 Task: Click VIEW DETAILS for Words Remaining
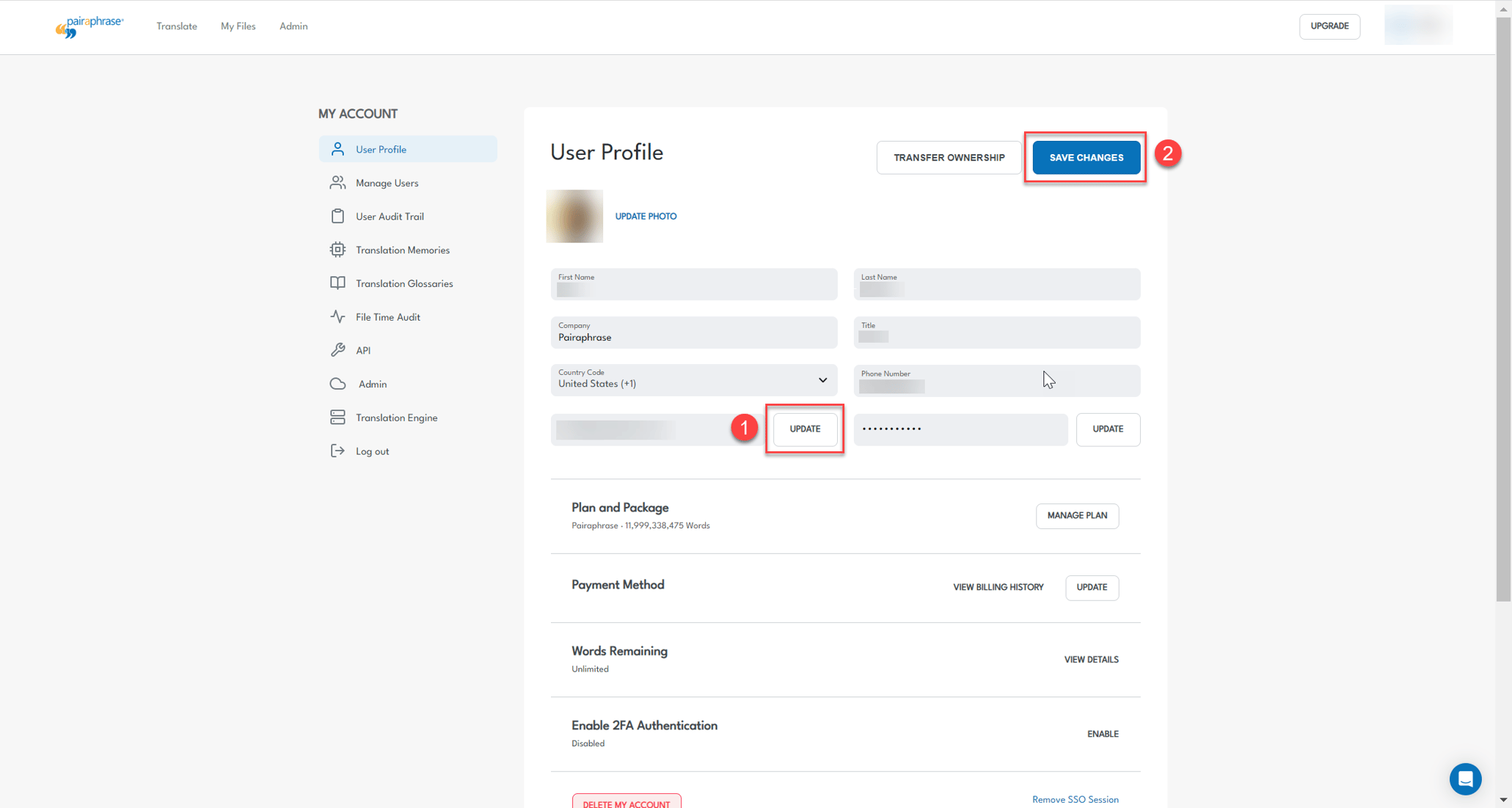[x=1091, y=660]
